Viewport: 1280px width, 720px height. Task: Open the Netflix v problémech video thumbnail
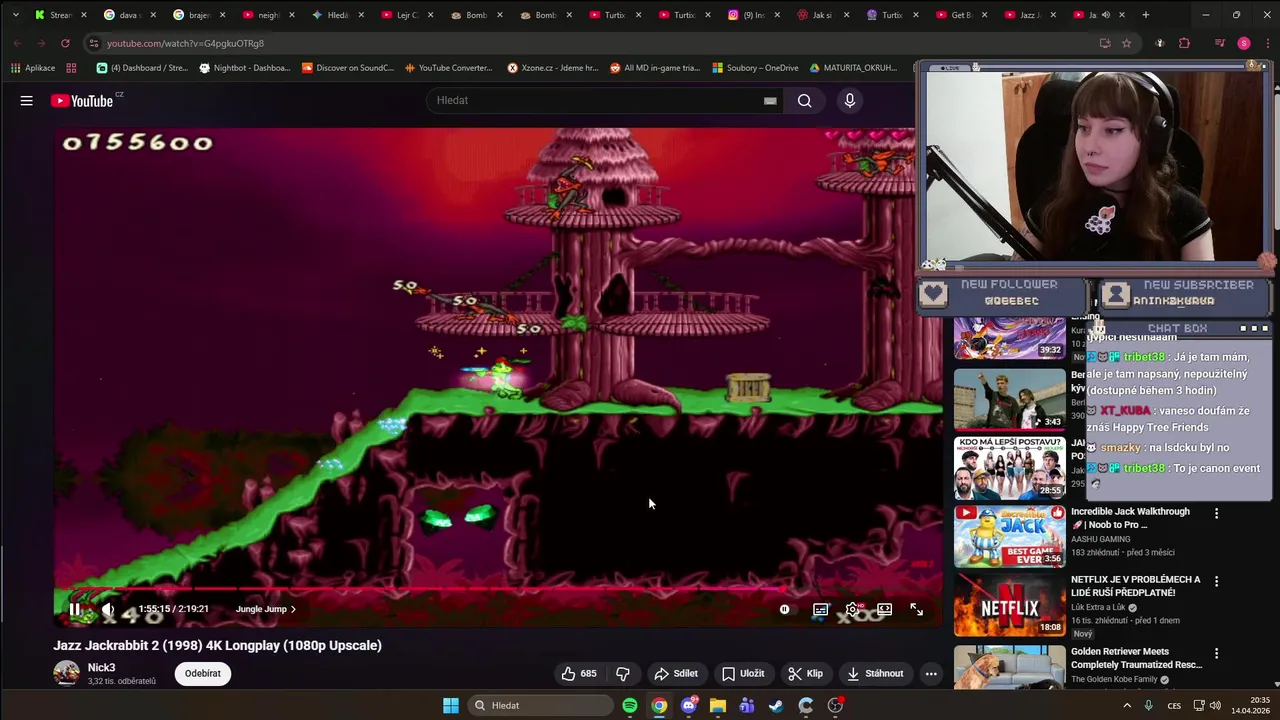point(1009,605)
